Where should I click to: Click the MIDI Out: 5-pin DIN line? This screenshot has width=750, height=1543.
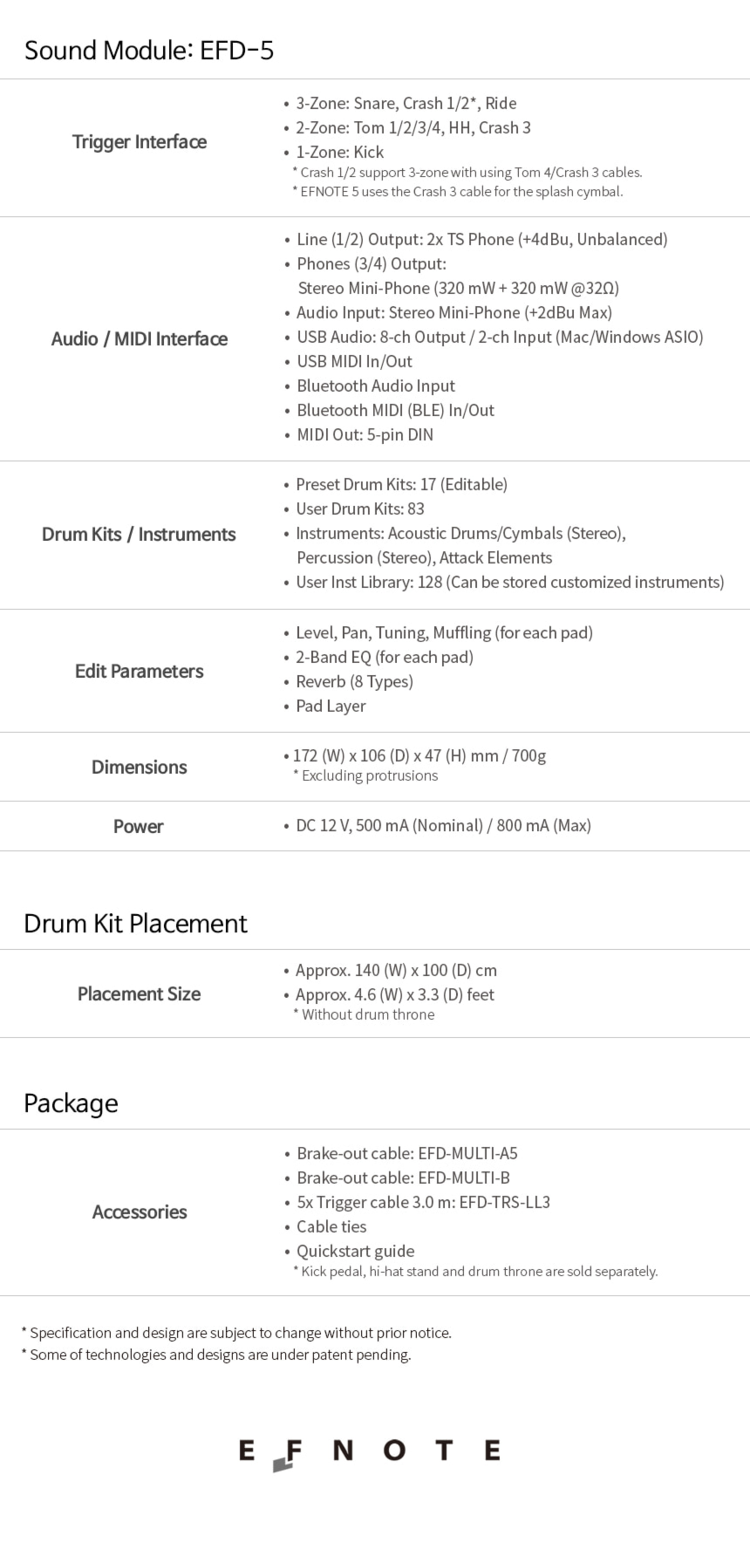pyautogui.click(x=364, y=435)
